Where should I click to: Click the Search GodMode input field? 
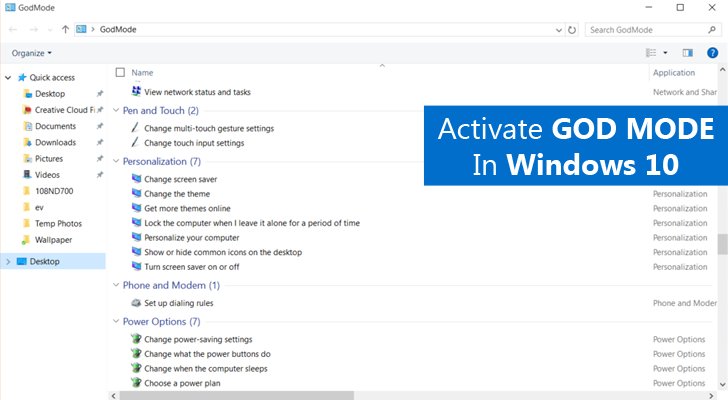tap(645, 30)
